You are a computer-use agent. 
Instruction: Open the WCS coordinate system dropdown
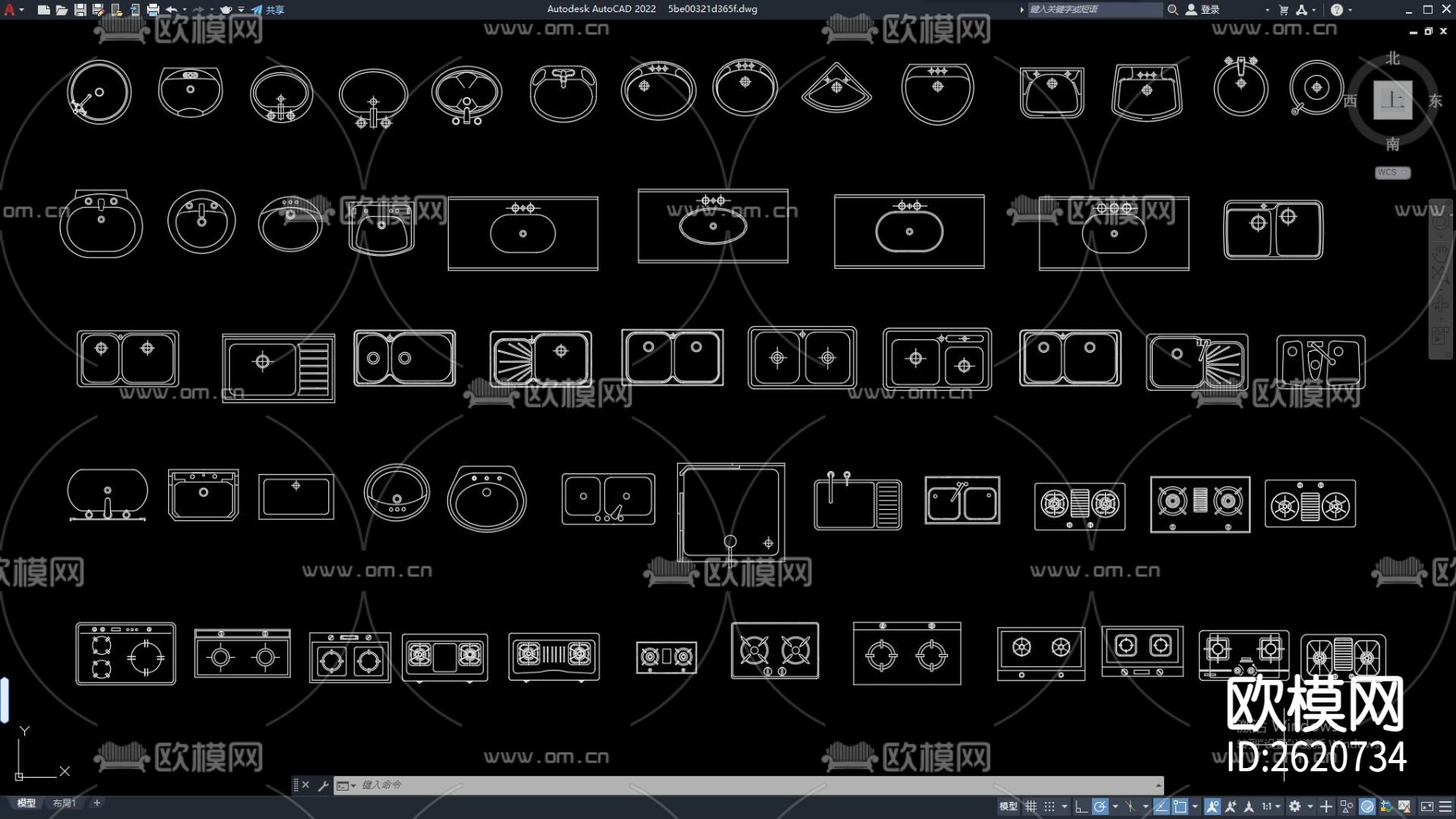tap(1393, 172)
